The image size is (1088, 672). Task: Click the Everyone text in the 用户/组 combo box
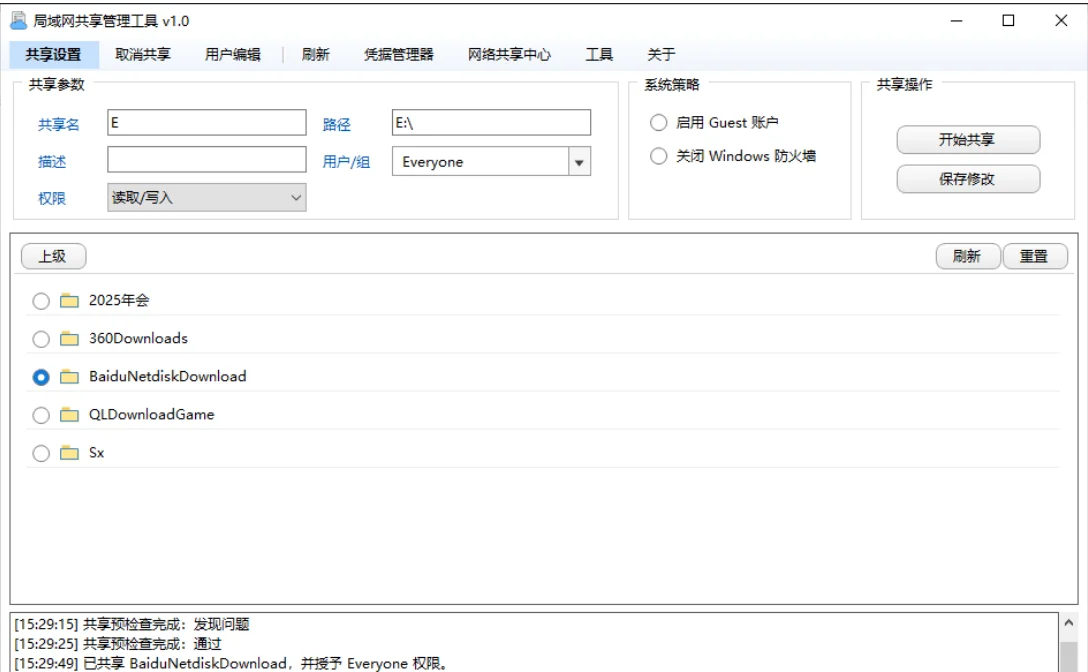(x=433, y=162)
